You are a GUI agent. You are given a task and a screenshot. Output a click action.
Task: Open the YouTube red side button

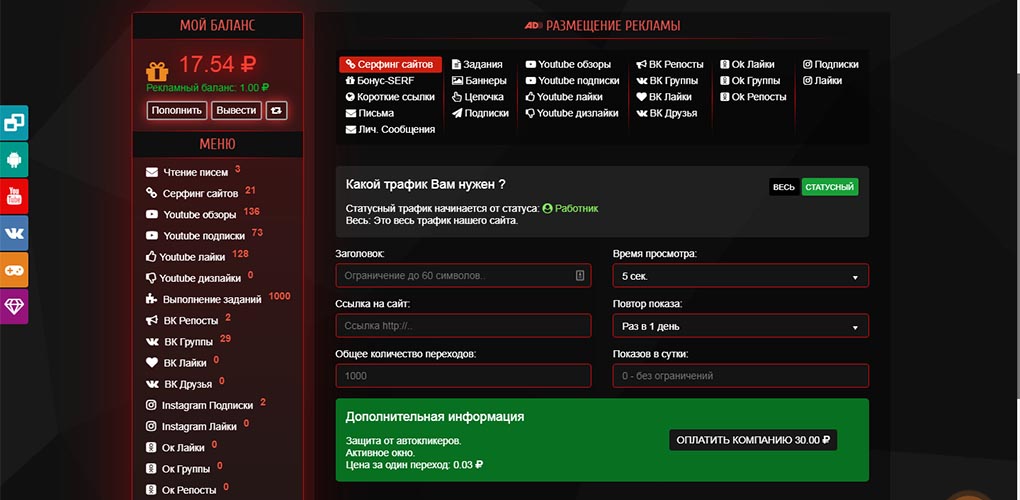click(14, 196)
